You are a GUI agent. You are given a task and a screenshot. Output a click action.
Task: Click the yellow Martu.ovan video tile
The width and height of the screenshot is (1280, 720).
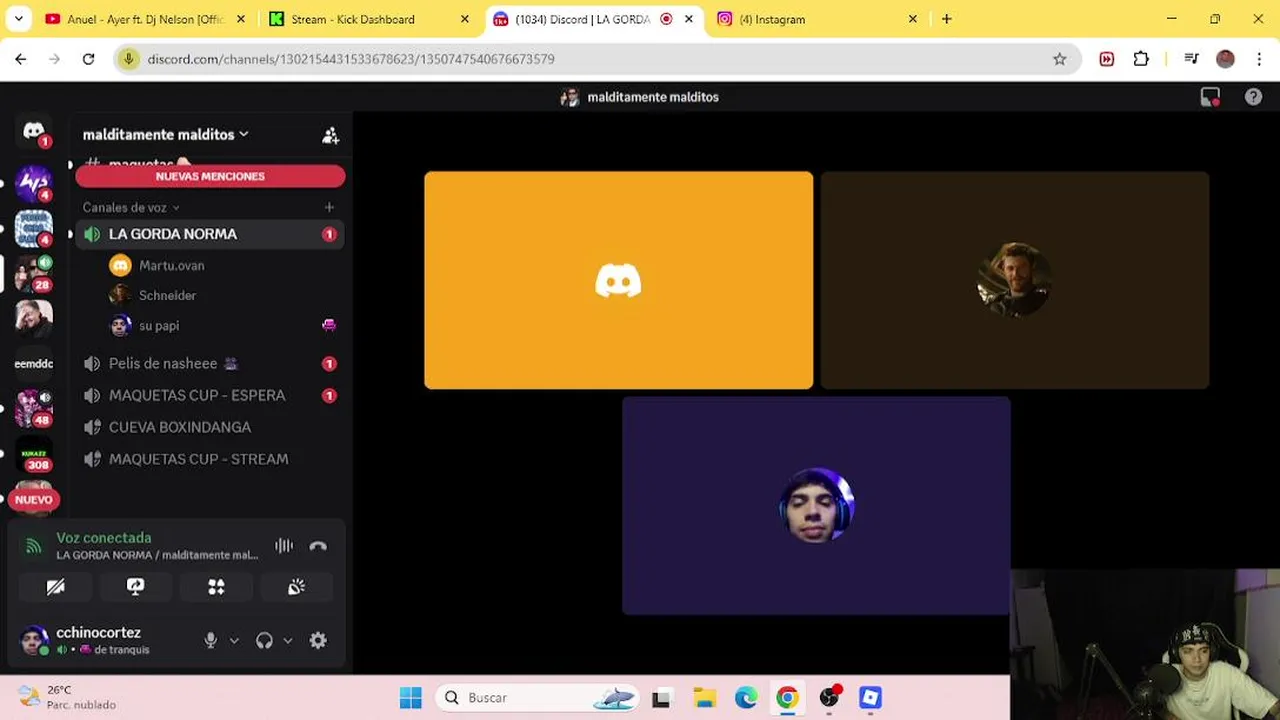tap(618, 280)
